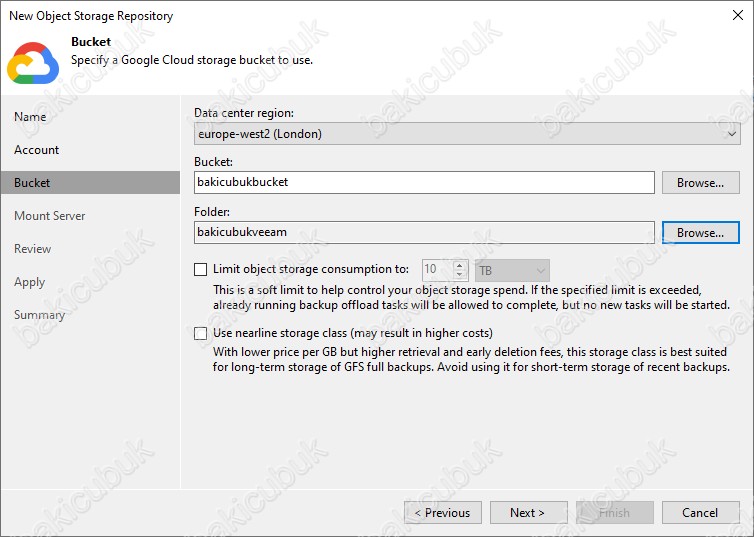The height and width of the screenshot is (537, 754).
Task: Open the Data center region dropdown
Action: 467,134
